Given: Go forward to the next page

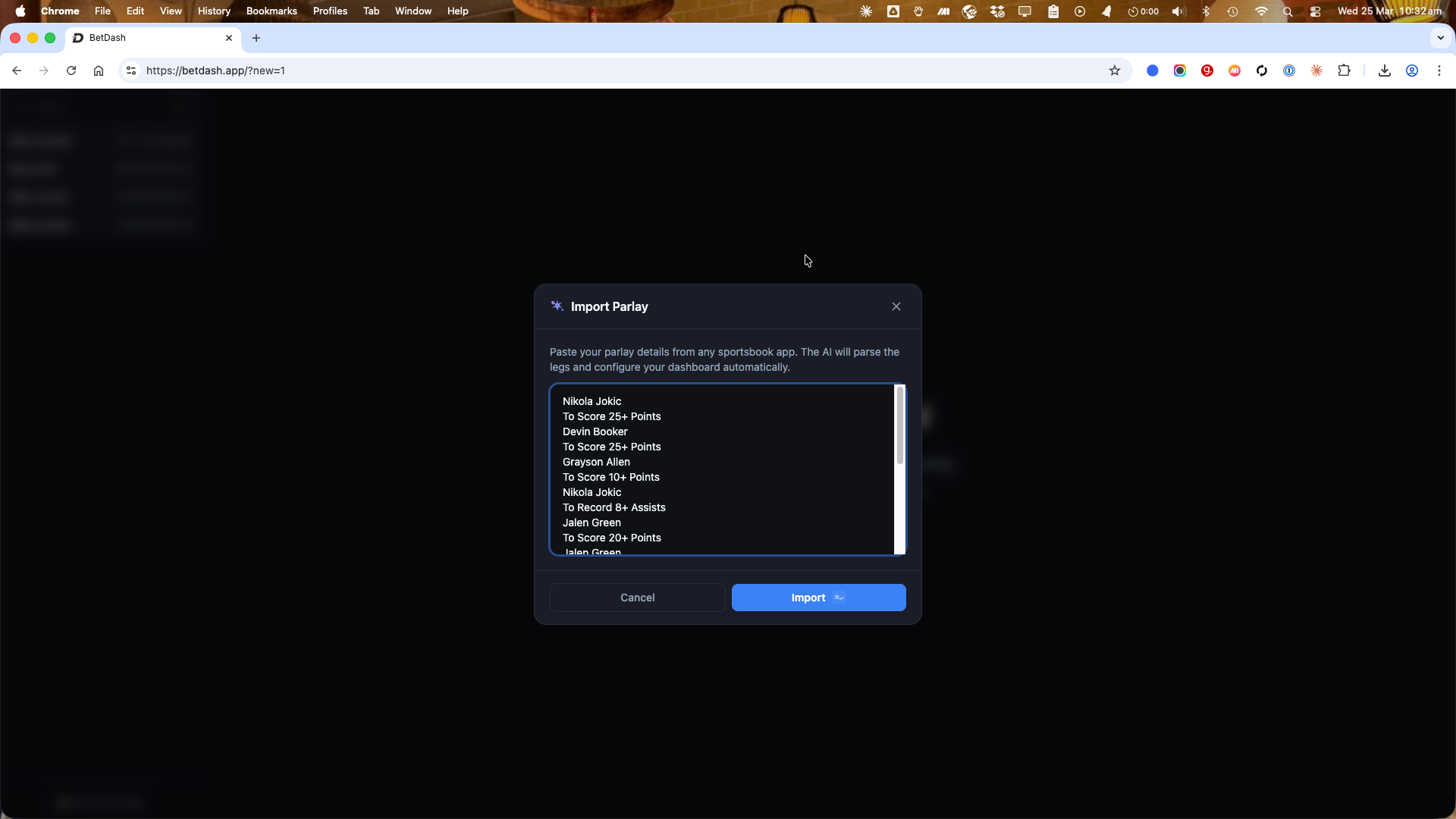Looking at the screenshot, I should click(44, 71).
